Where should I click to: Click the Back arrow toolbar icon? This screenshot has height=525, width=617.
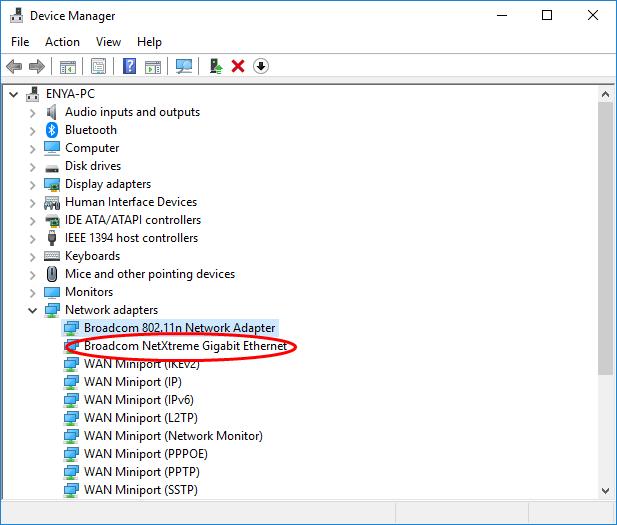tap(14, 66)
